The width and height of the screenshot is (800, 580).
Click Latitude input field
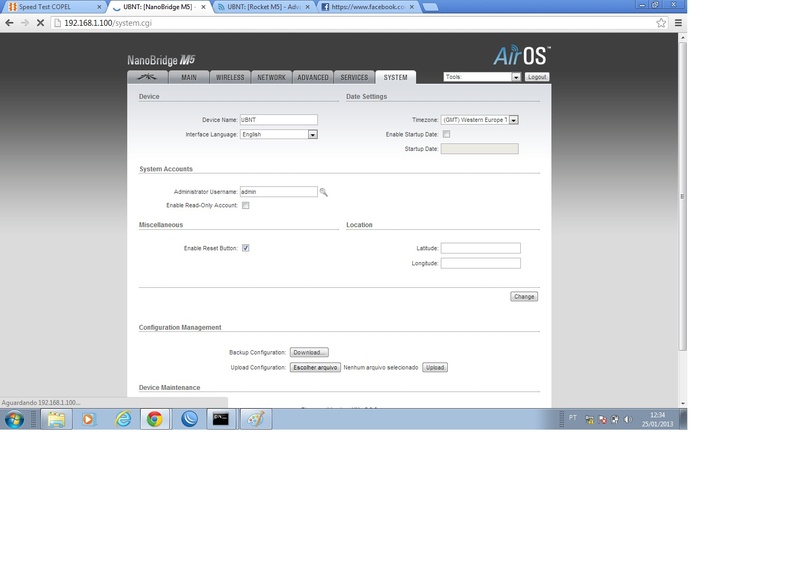pos(481,248)
